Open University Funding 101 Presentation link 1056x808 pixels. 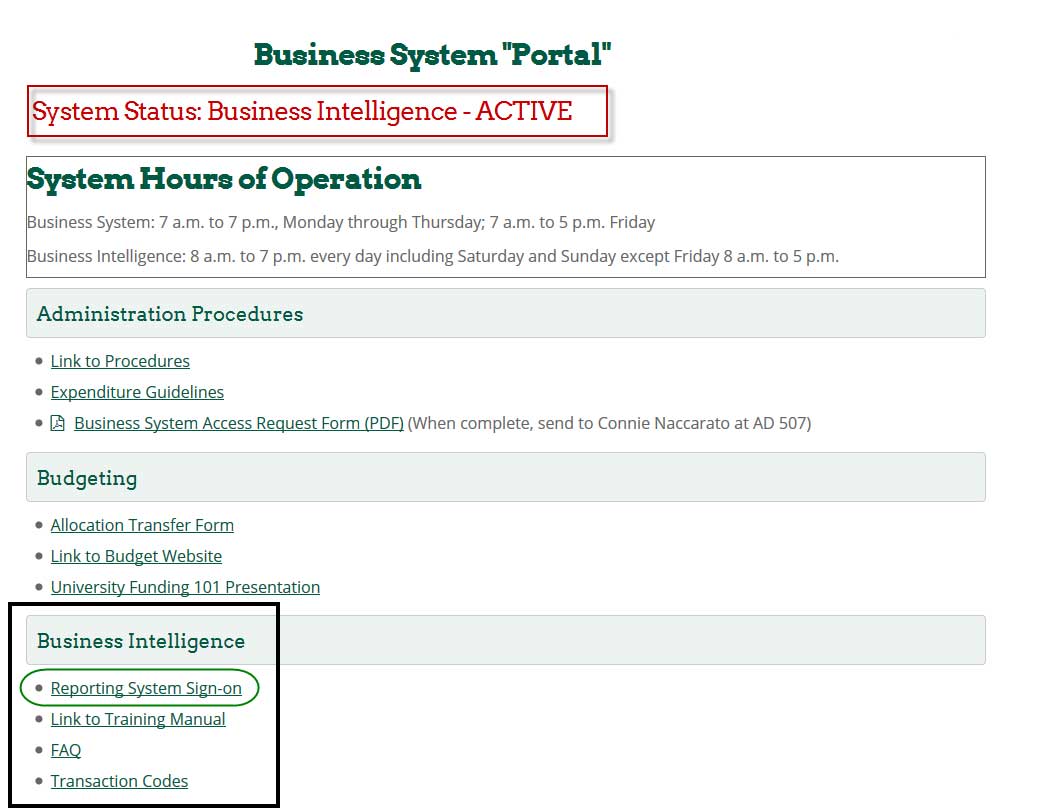click(185, 587)
